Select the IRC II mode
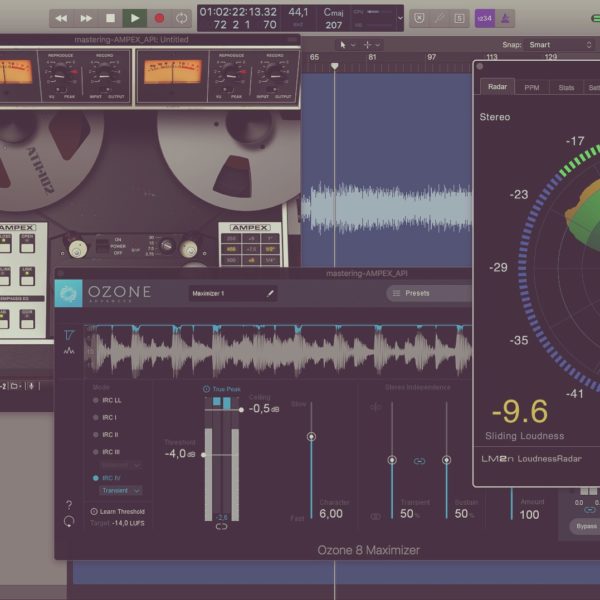 pyautogui.click(x=106, y=435)
